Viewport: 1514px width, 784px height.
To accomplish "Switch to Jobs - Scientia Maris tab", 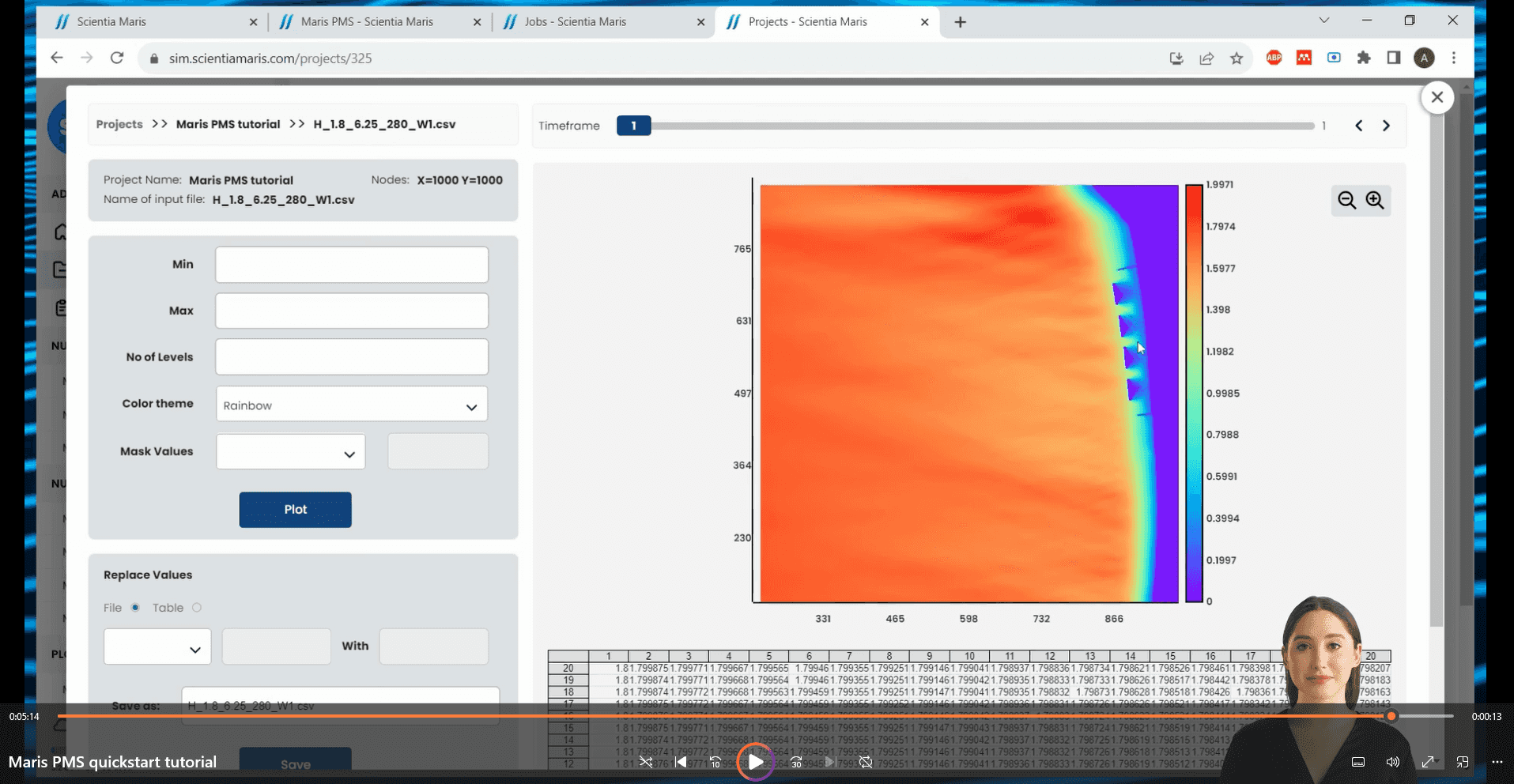I will (x=575, y=22).
